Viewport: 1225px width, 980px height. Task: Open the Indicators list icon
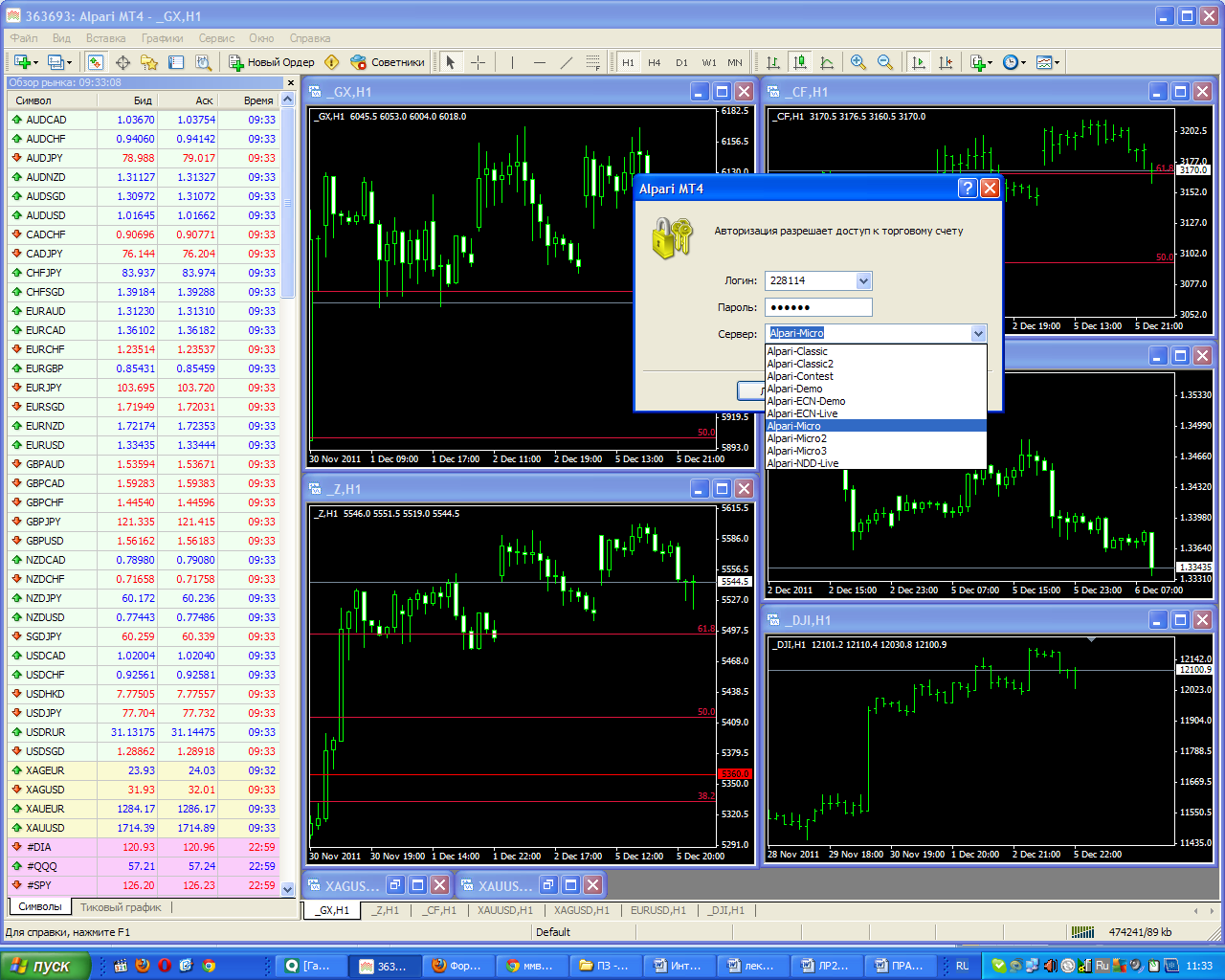click(977, 62)
